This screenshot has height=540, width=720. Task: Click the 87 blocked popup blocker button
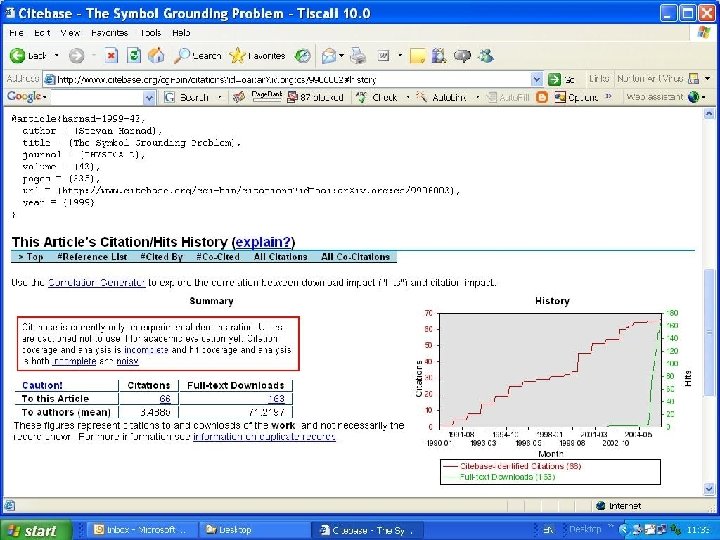pyautogui.click(x=315, y=97)
